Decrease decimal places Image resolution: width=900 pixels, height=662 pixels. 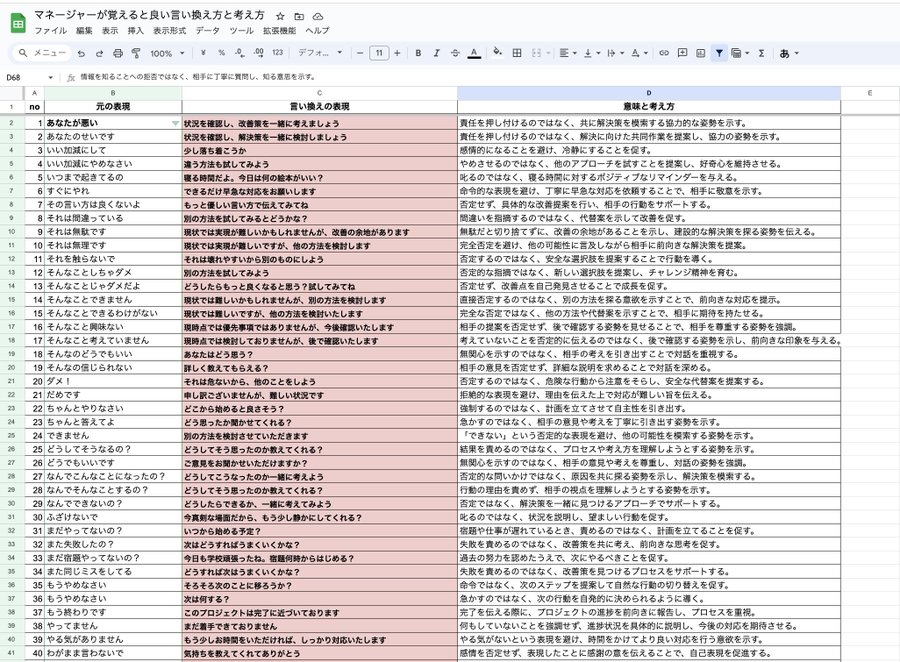240,53
